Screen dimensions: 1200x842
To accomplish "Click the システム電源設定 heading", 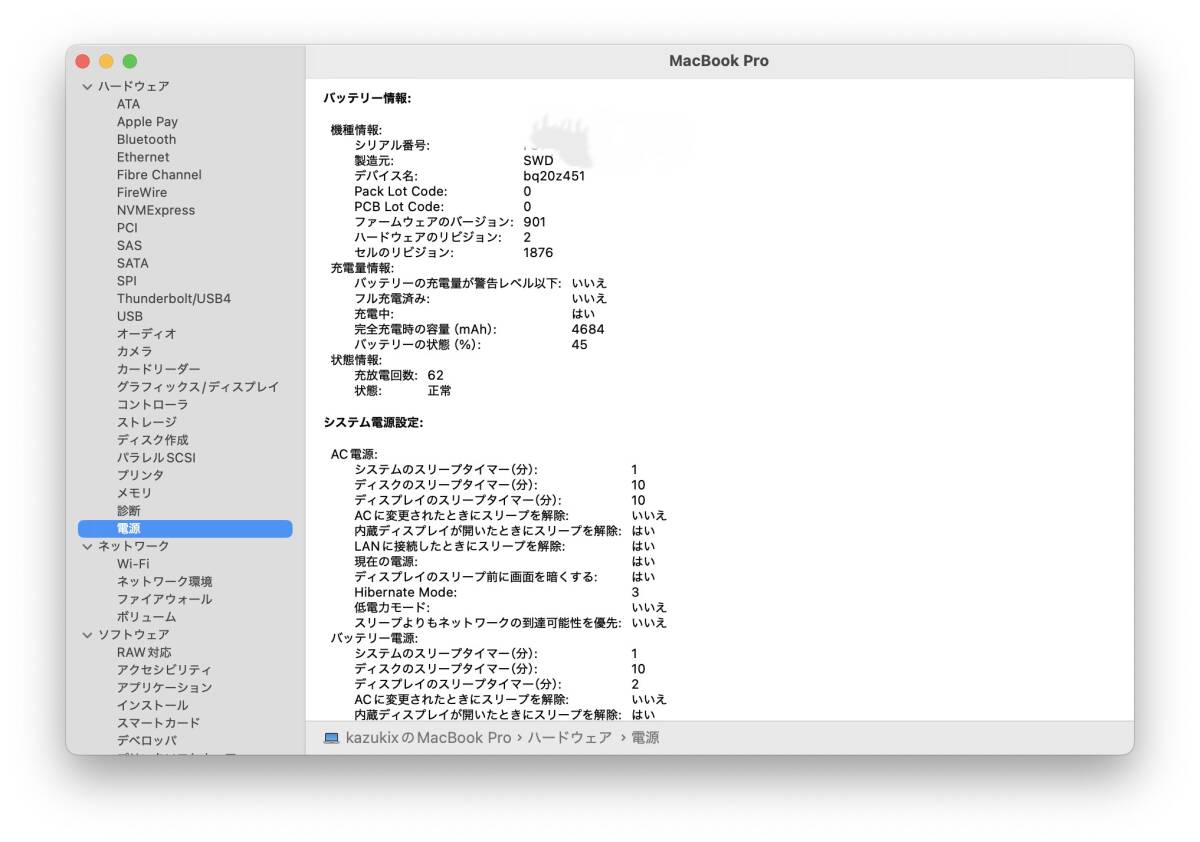I will (373, 423).
